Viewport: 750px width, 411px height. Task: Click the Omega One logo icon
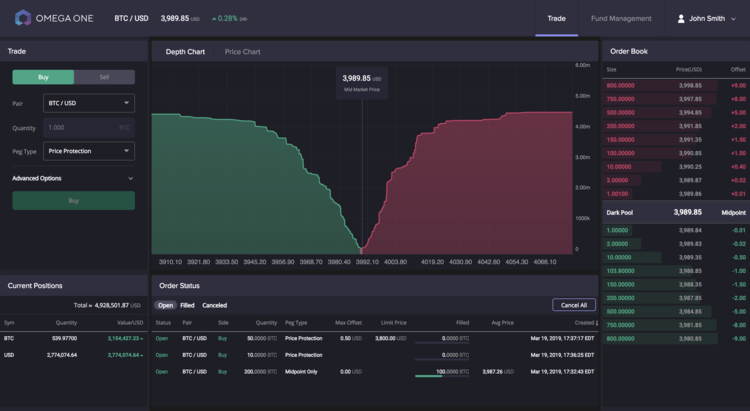point(23,17)
